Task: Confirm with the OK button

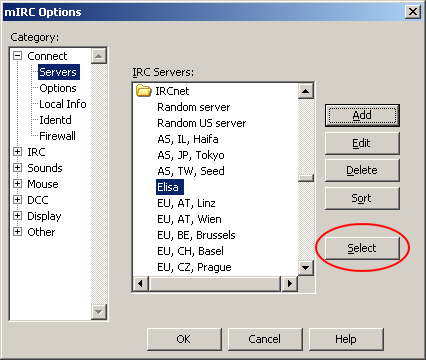Action: coord(184,339)
